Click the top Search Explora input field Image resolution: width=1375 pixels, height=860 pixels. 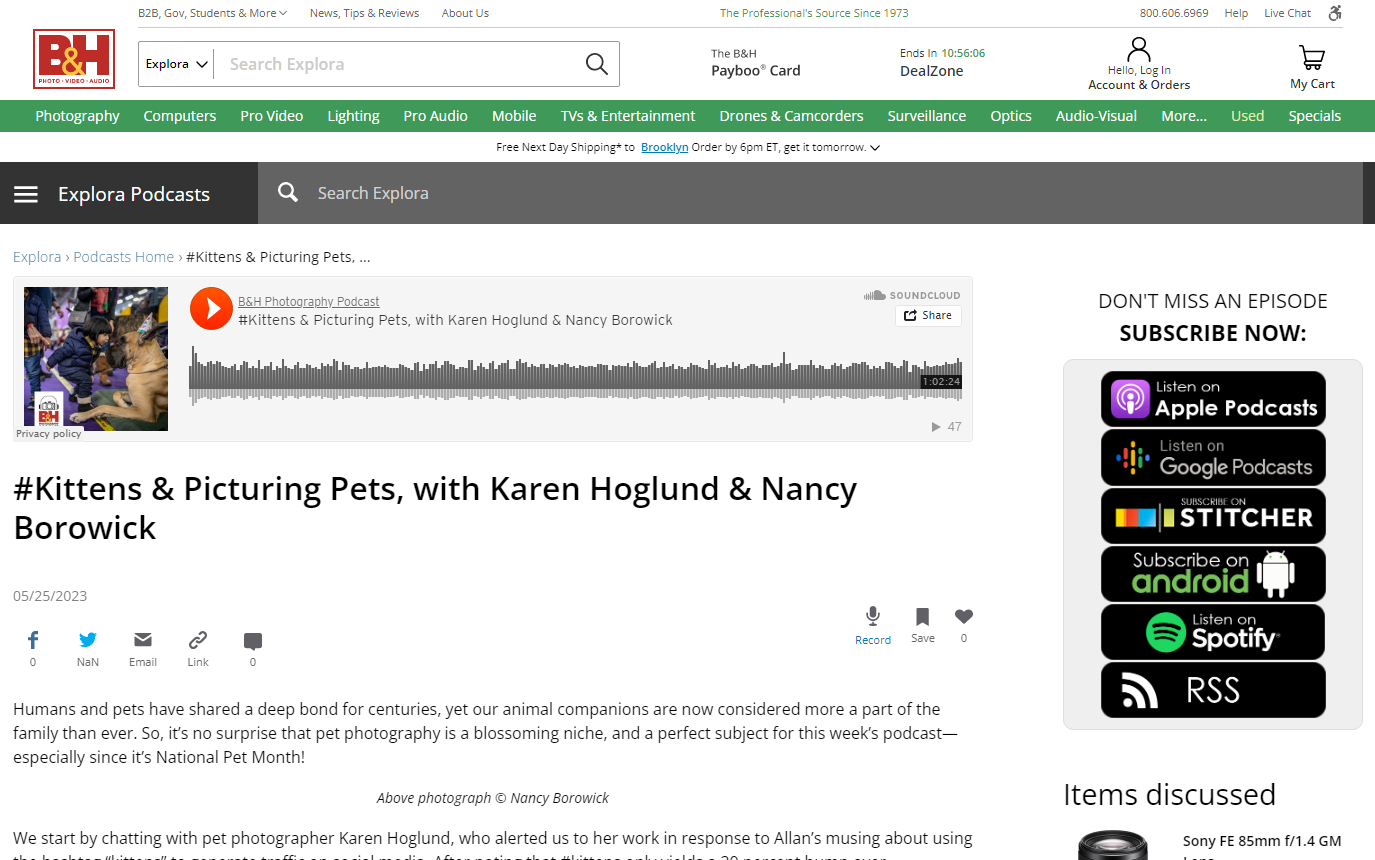point(400,64)
